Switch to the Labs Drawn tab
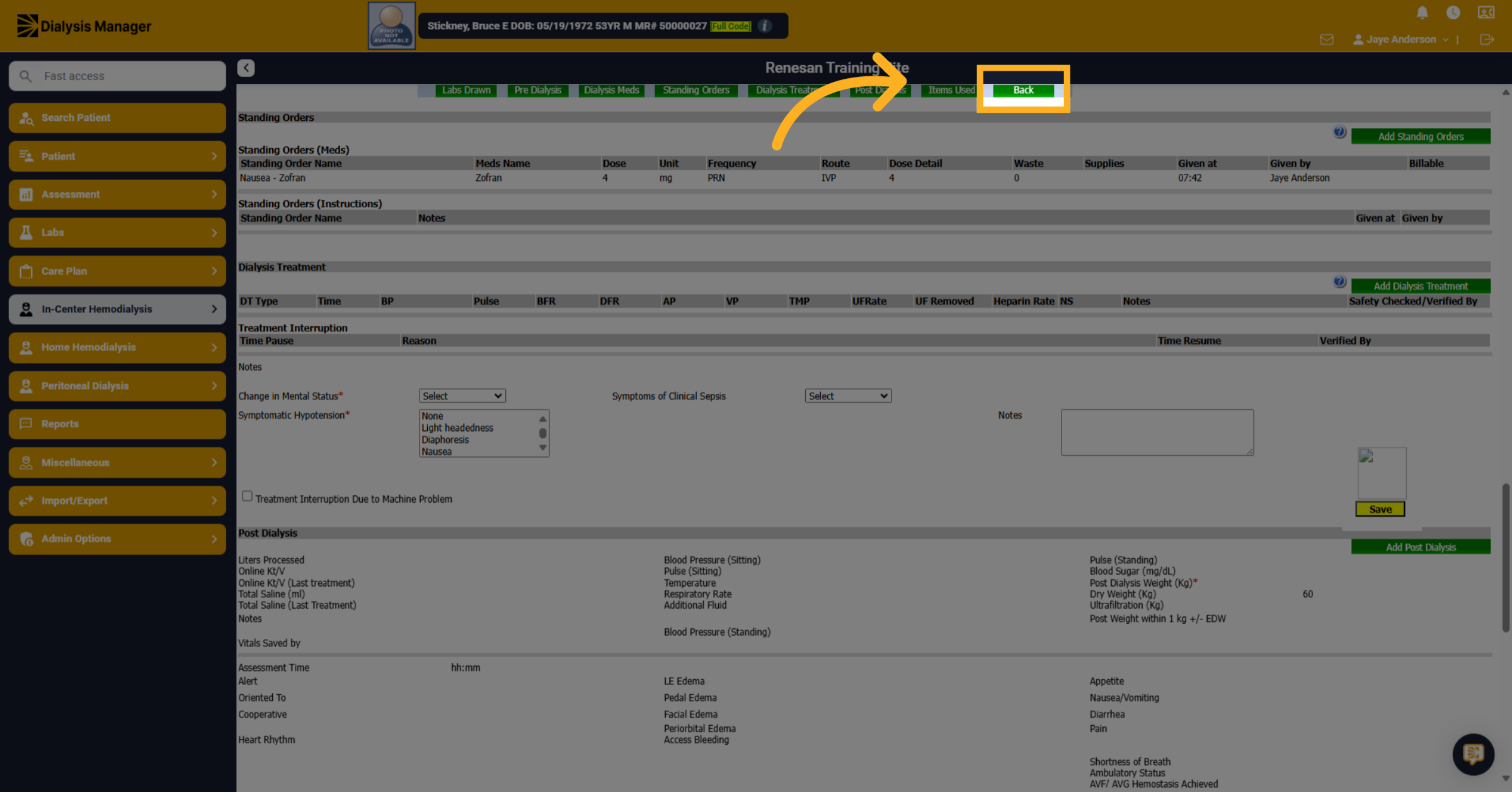This screenshot has height=792, width=1512. (x=466, y=90)
